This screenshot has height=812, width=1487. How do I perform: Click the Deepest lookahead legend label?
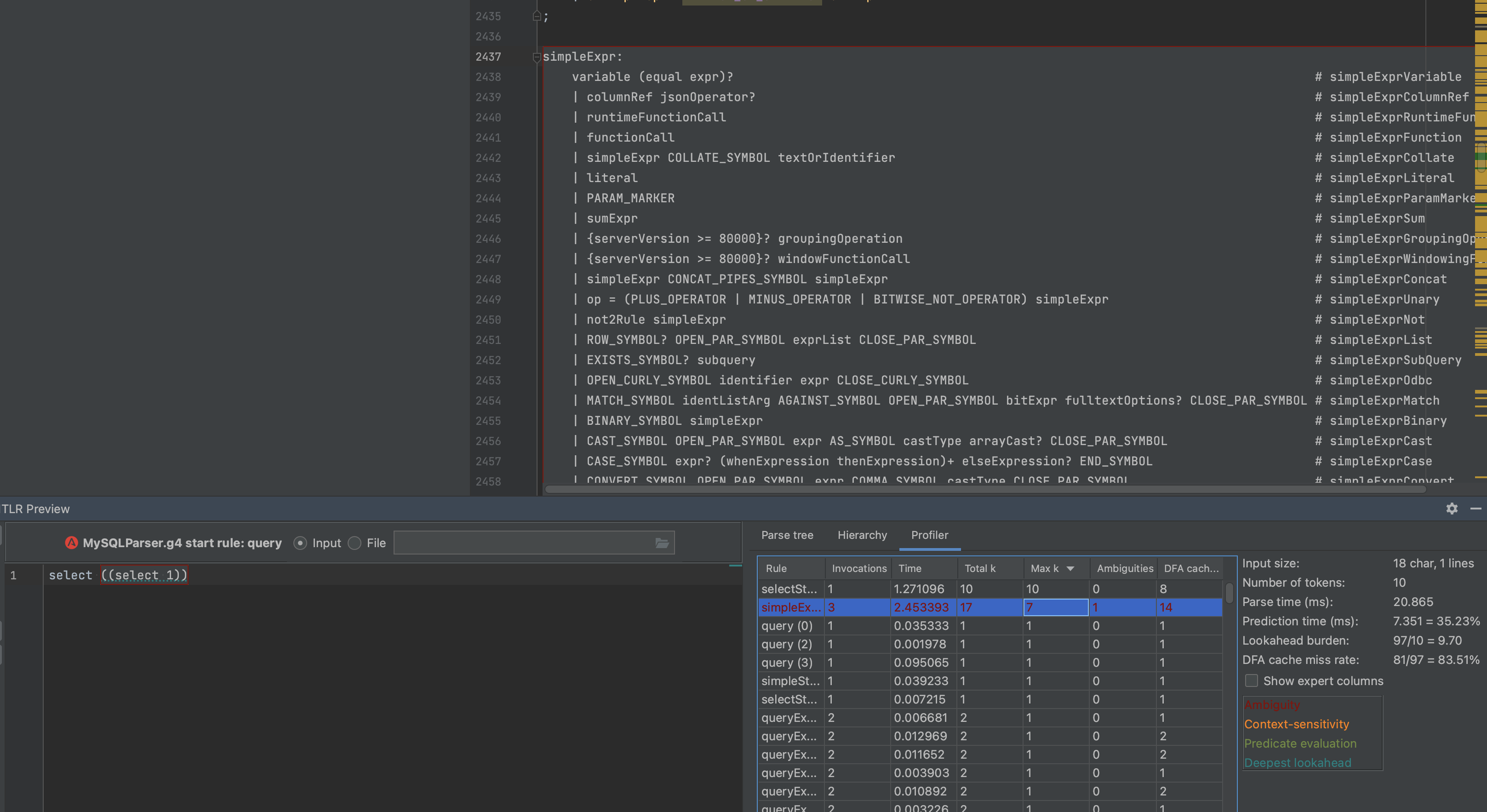(1298, 763)
